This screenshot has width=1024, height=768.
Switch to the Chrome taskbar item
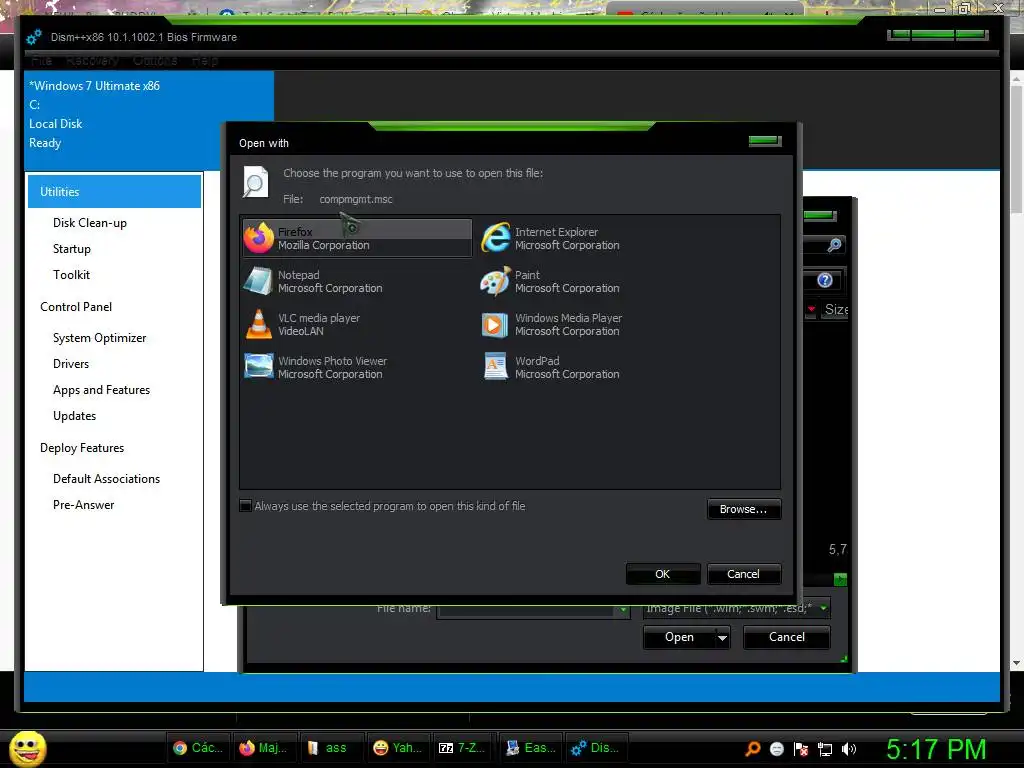198,748
